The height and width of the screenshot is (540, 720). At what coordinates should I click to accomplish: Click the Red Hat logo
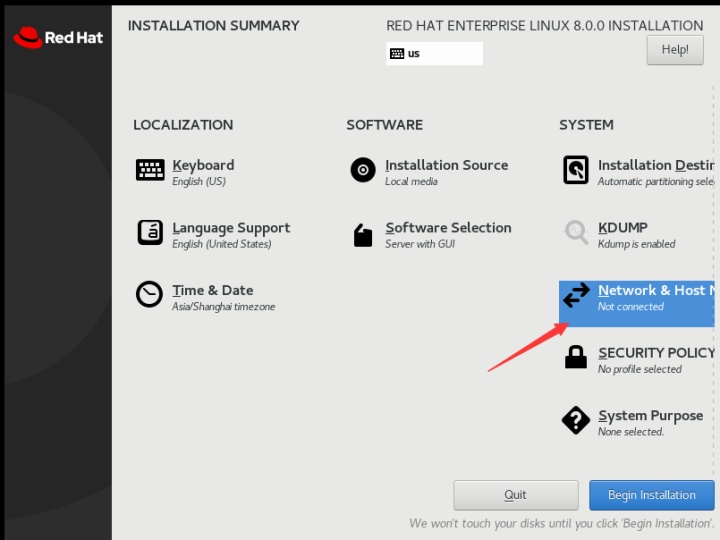click(58, 38)
